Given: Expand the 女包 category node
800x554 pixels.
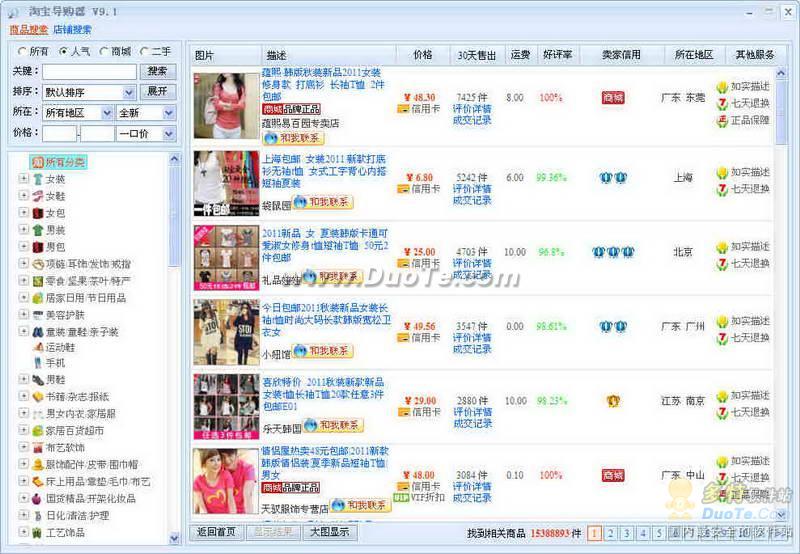Looking at the screenshot, I should [23, 212].
